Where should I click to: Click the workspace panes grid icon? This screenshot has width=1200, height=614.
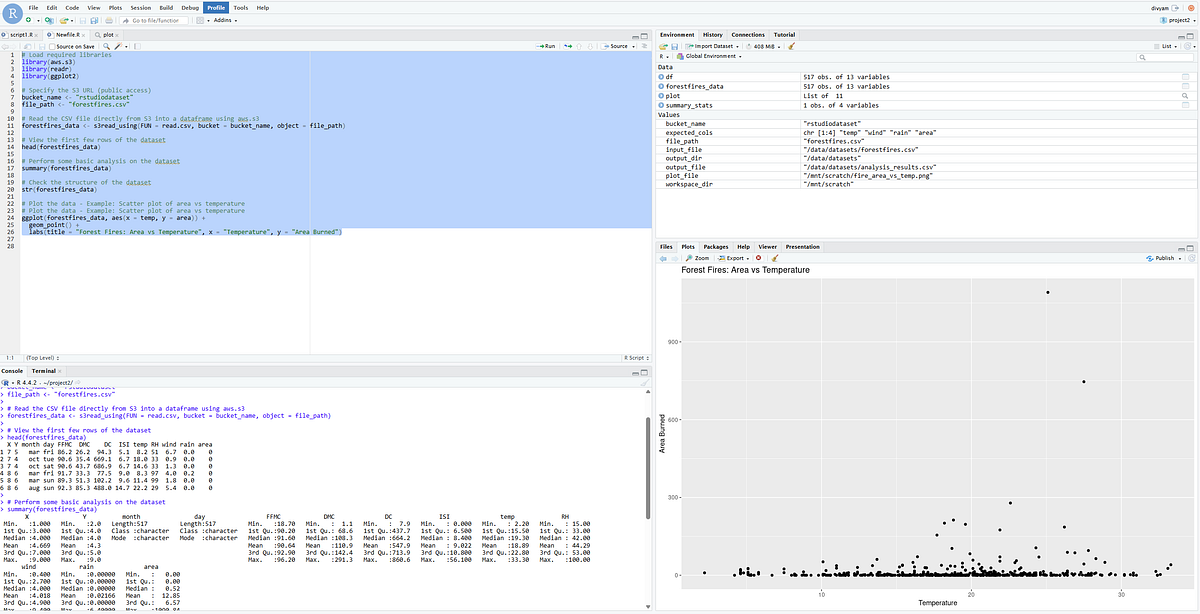pyautogui.click(x=199, y=20)
